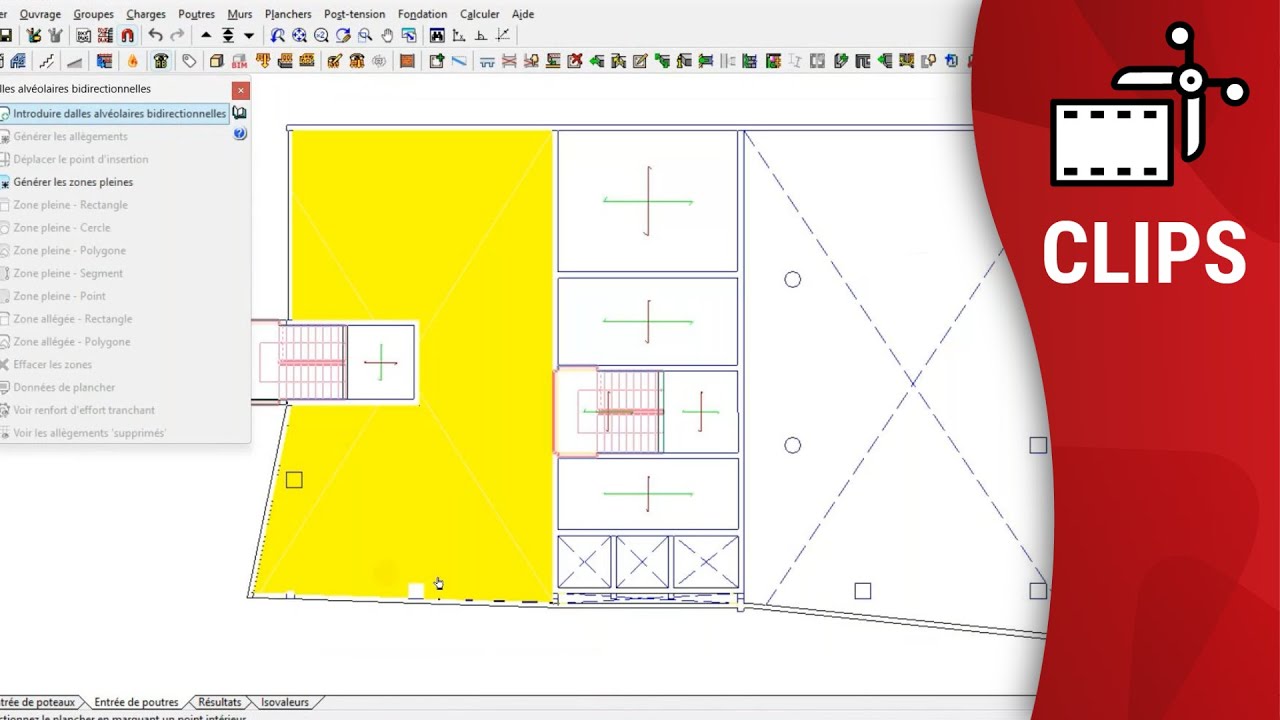The image size is (1280, 720).
Task: Go up one floor with the up arrow
Action: coord(206,35)
